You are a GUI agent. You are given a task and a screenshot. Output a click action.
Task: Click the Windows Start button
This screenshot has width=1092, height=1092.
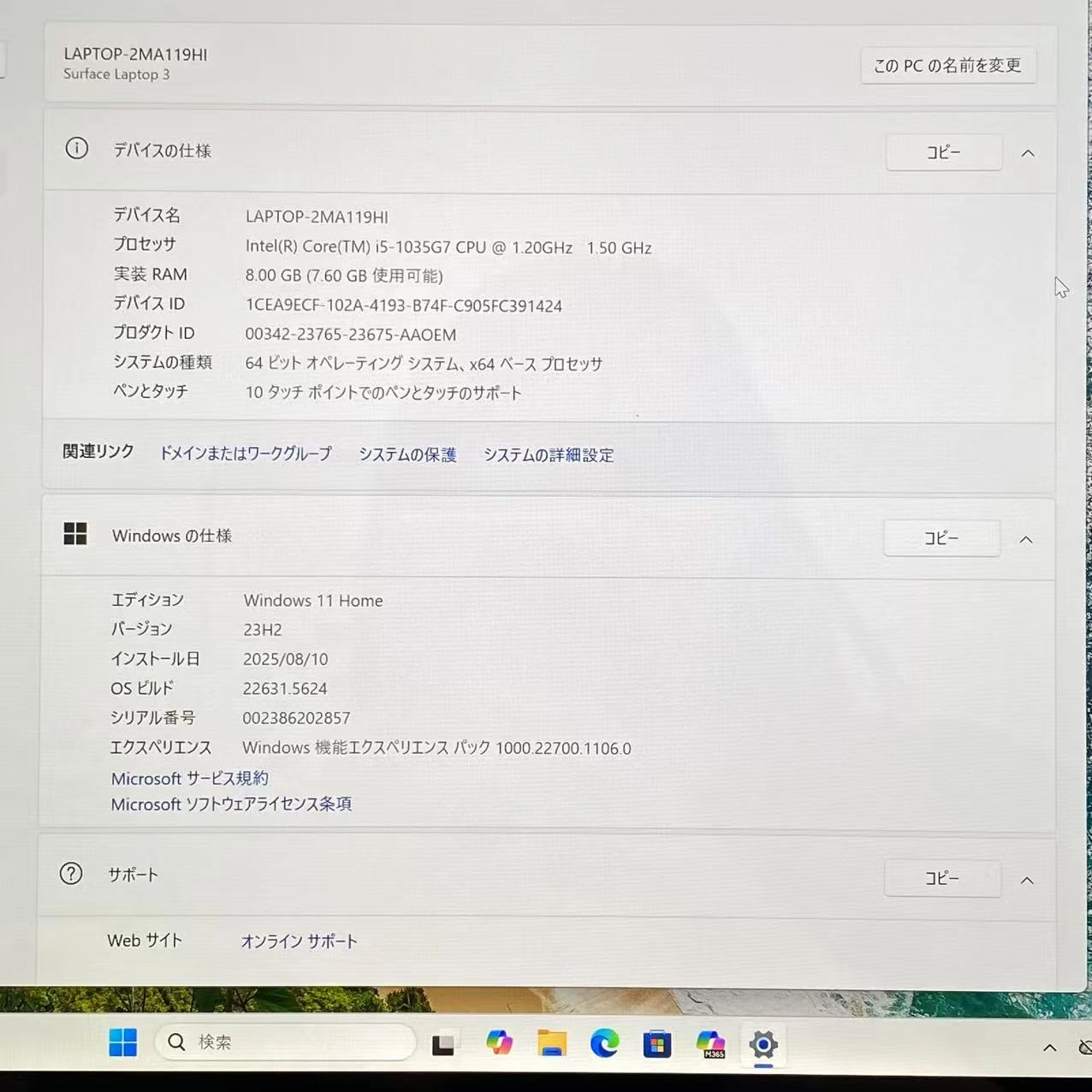tap(122, 1042)
